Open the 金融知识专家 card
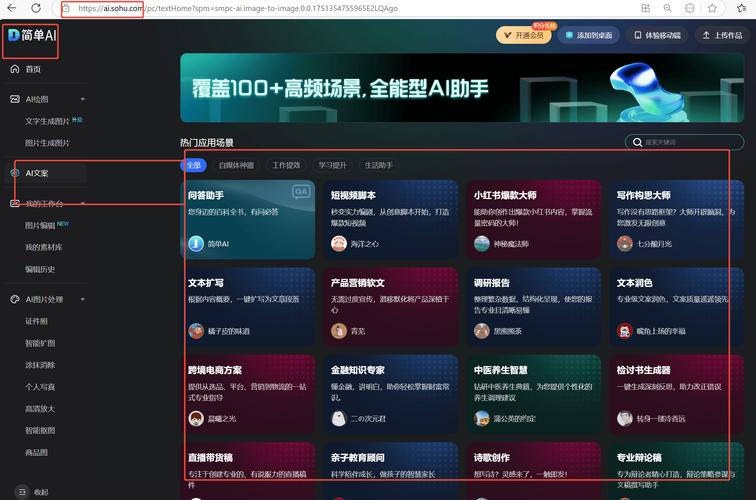Viewport: 756px width, 500px height. (x=391, y=394)
